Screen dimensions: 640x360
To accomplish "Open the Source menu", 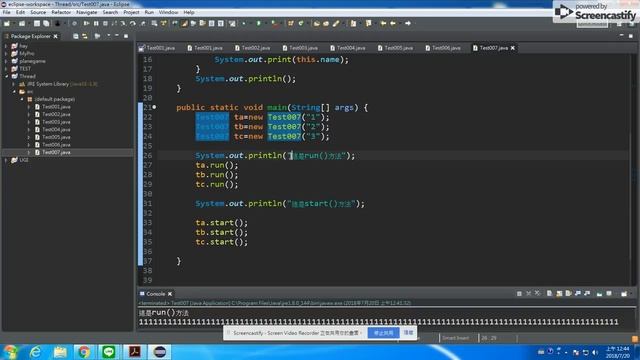I will coord(38,12).
